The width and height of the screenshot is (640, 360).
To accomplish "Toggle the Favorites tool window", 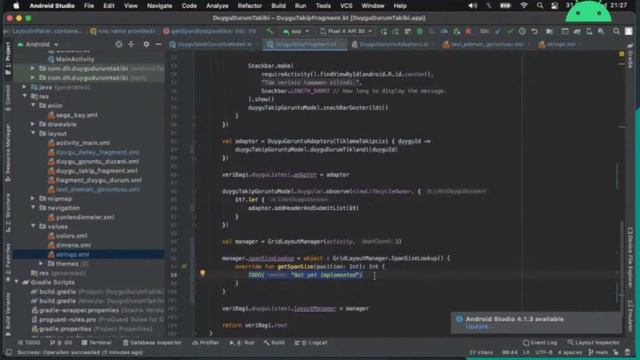I will click(x=8, y=262).
